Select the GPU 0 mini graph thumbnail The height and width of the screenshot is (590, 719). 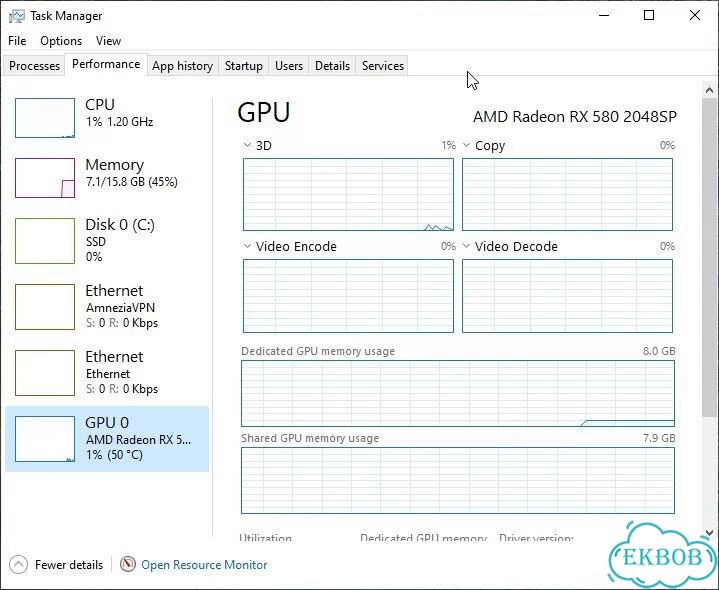coord(45,439)
